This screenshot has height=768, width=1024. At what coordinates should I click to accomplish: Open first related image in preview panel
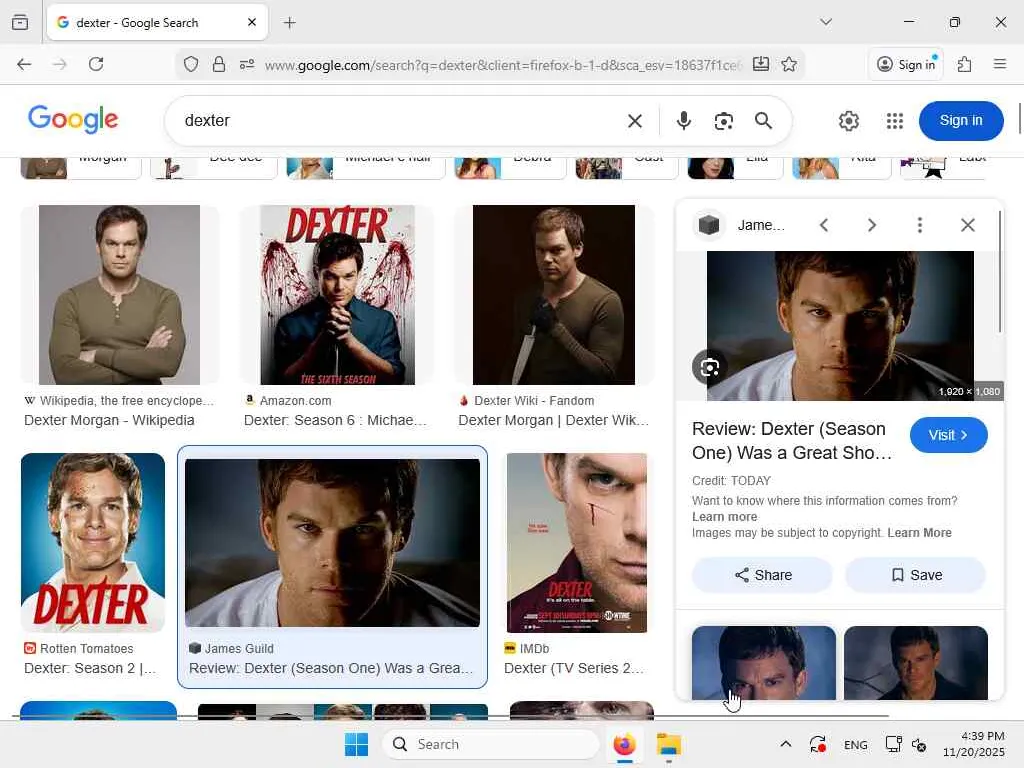coord(763,663)
